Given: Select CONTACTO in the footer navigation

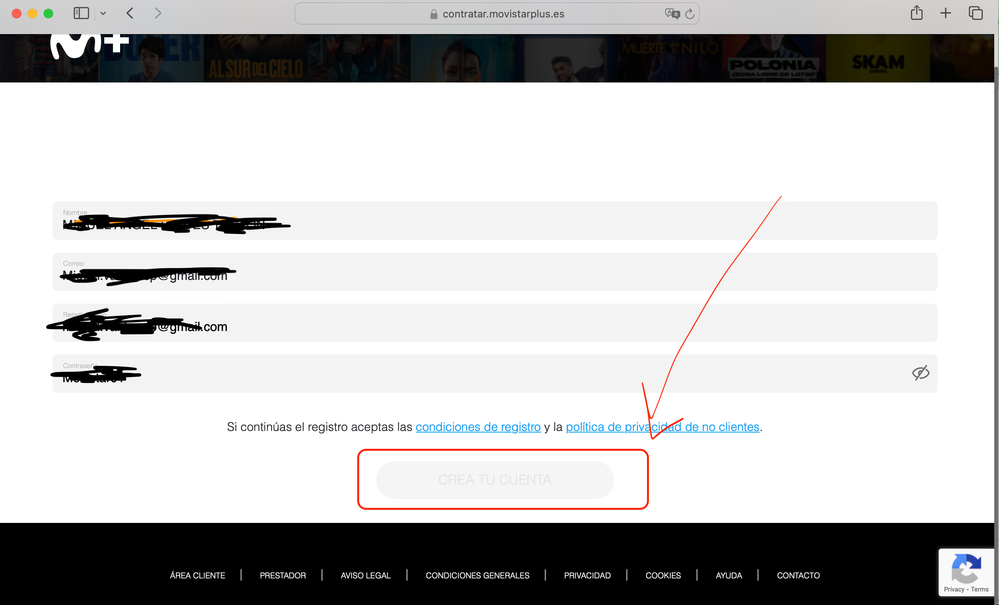Looking at the screenshot, I should coord(797,575).
